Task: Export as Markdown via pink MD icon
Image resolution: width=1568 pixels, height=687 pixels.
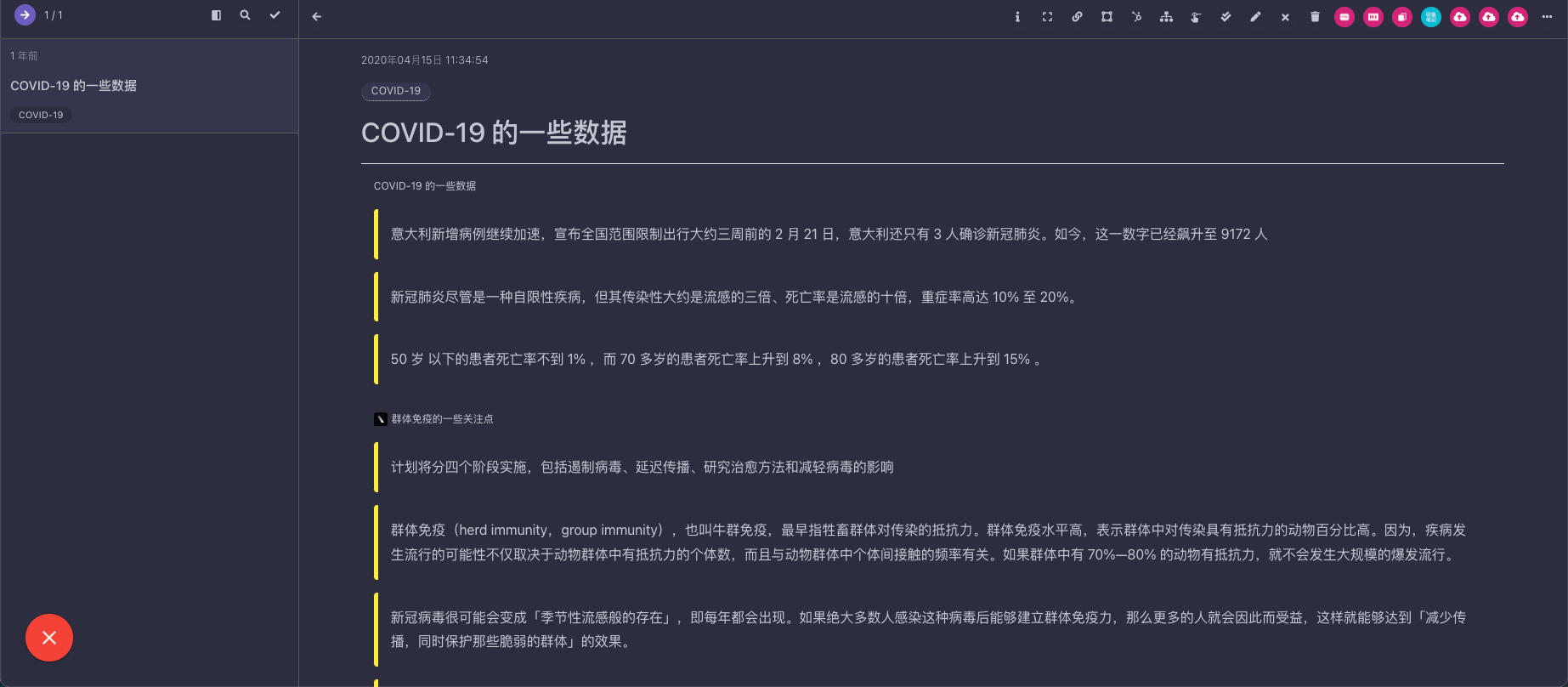Action: (1373, 17)
